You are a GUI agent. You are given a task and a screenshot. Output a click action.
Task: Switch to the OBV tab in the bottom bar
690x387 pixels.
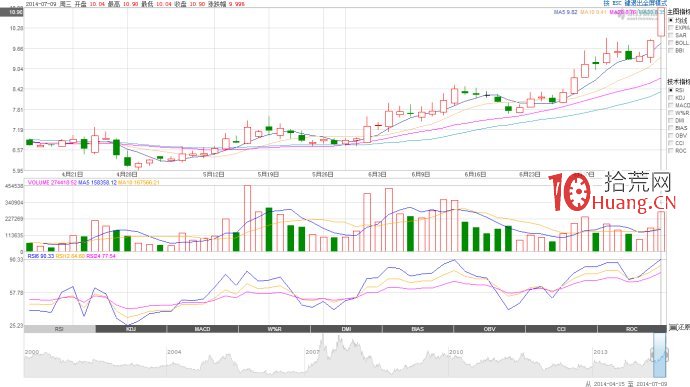[489, 329]
